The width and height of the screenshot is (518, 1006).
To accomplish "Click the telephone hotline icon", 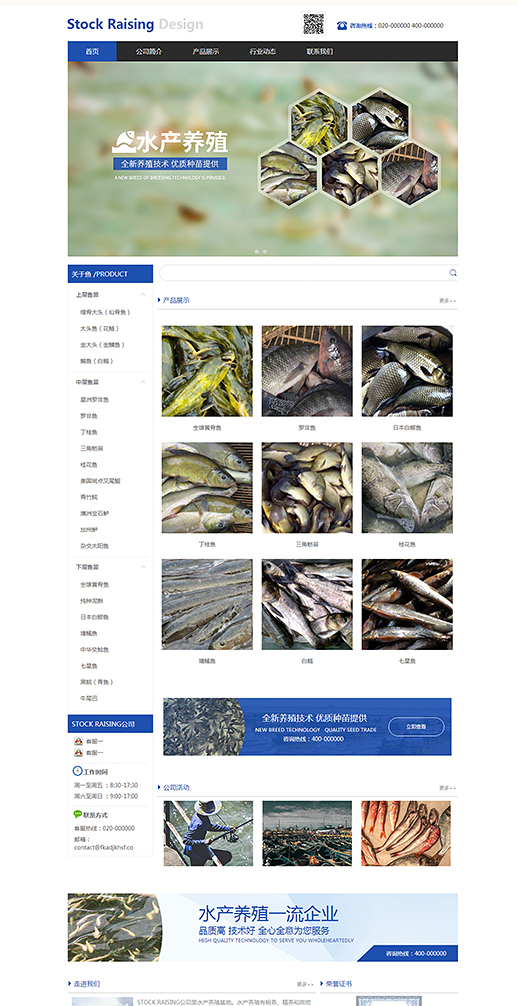I will click(342, 26).
